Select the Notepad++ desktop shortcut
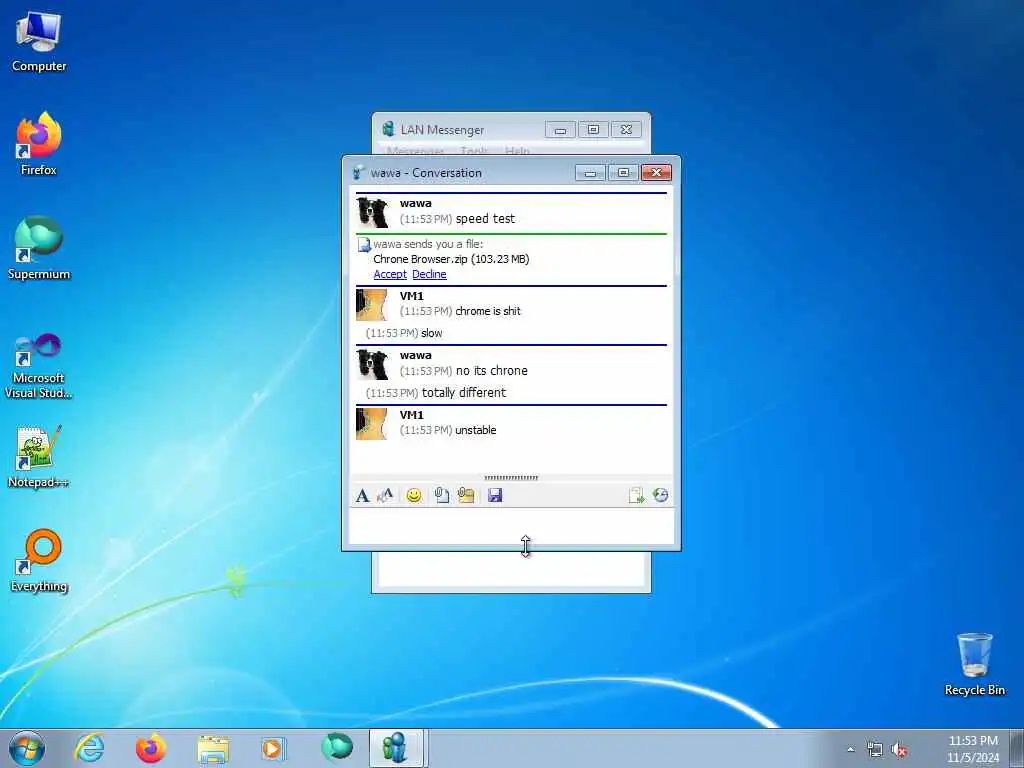1024x768 pixels. 39,457
